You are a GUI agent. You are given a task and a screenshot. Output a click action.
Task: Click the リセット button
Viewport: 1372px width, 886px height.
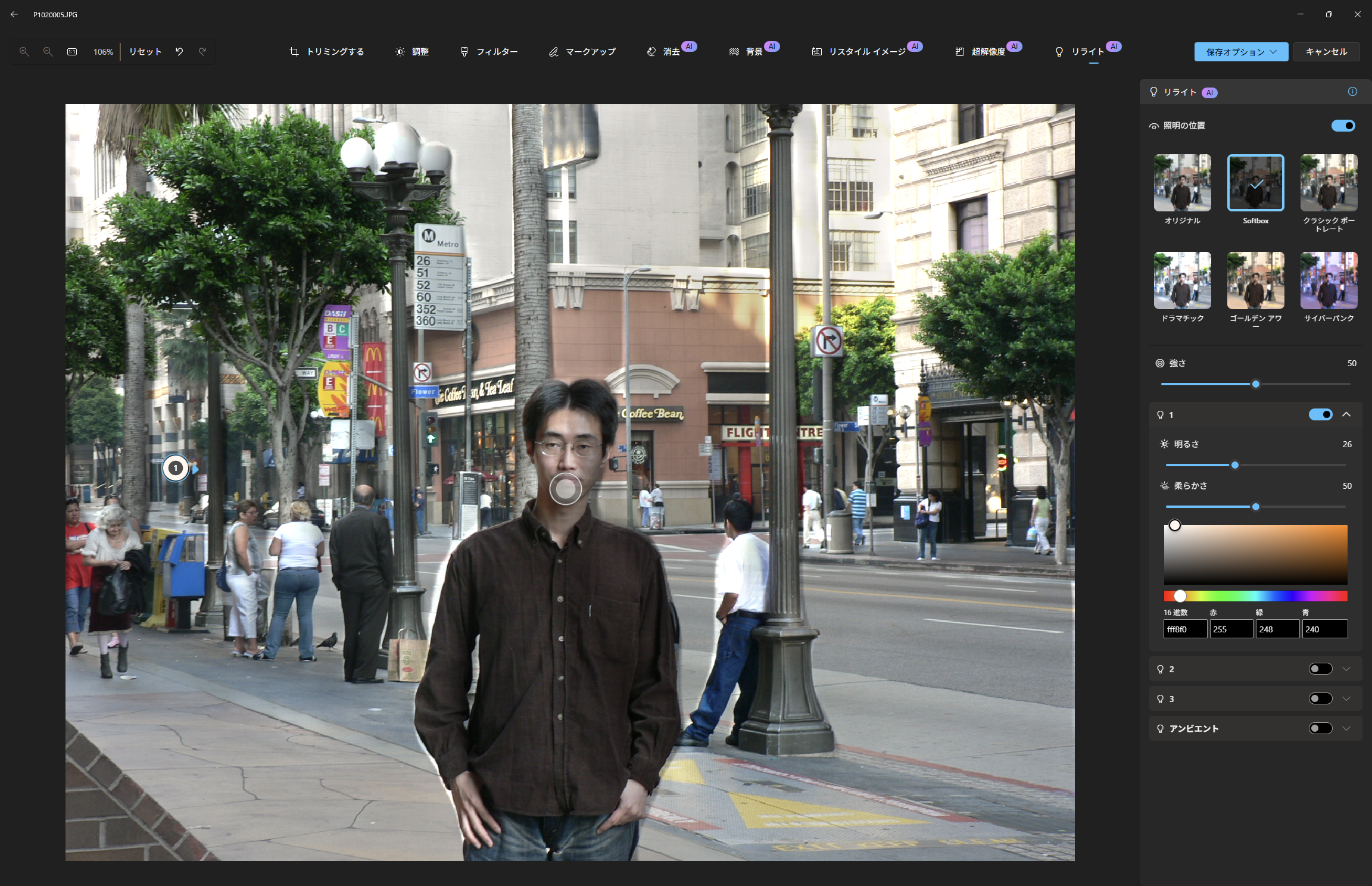[x=145, y=52]
